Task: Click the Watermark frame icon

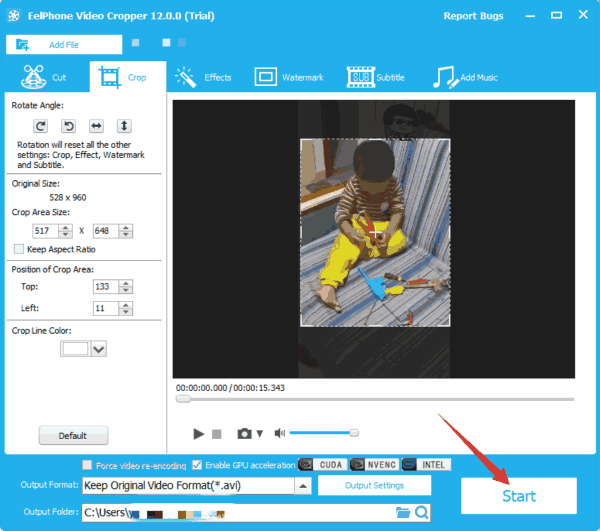Action: pos(266,77)
